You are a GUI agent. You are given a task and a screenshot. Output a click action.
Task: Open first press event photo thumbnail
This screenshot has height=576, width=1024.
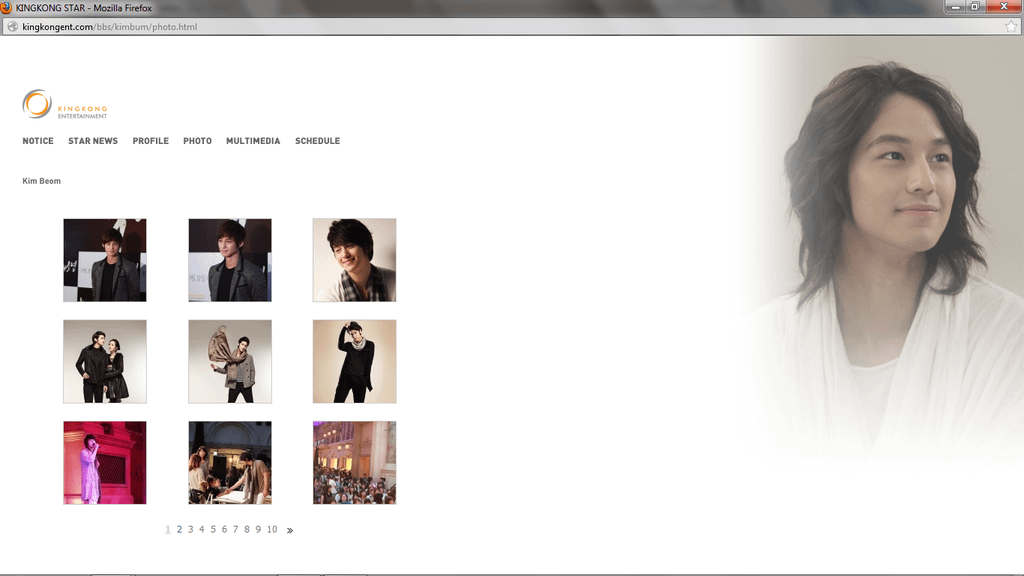pos(104,260)
